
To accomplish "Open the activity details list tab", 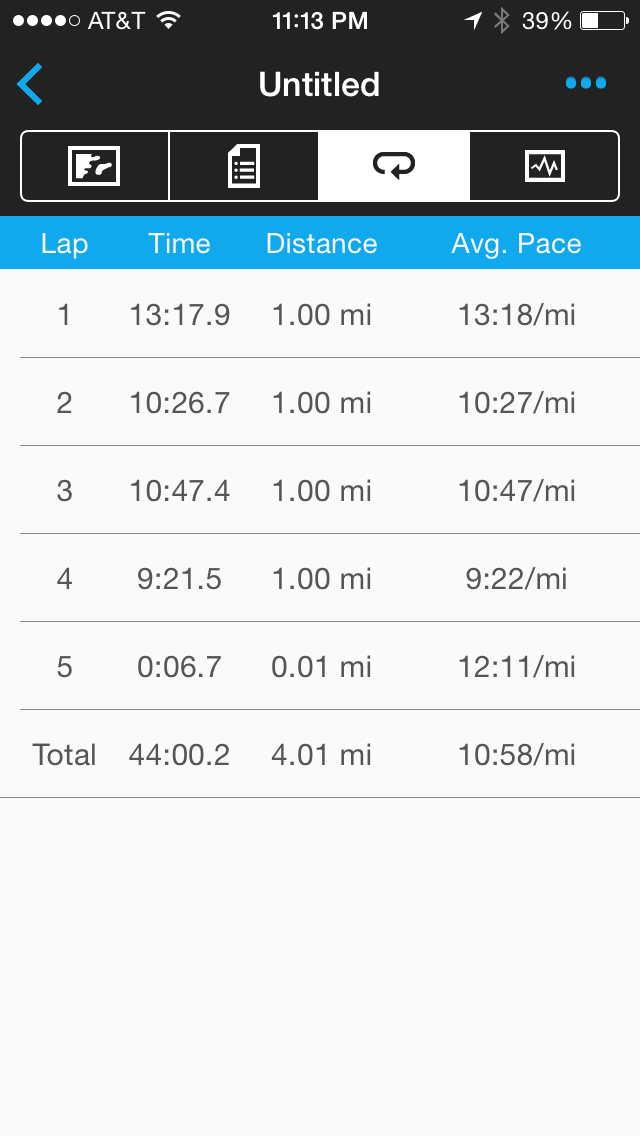I will click(x=244, y=166).
